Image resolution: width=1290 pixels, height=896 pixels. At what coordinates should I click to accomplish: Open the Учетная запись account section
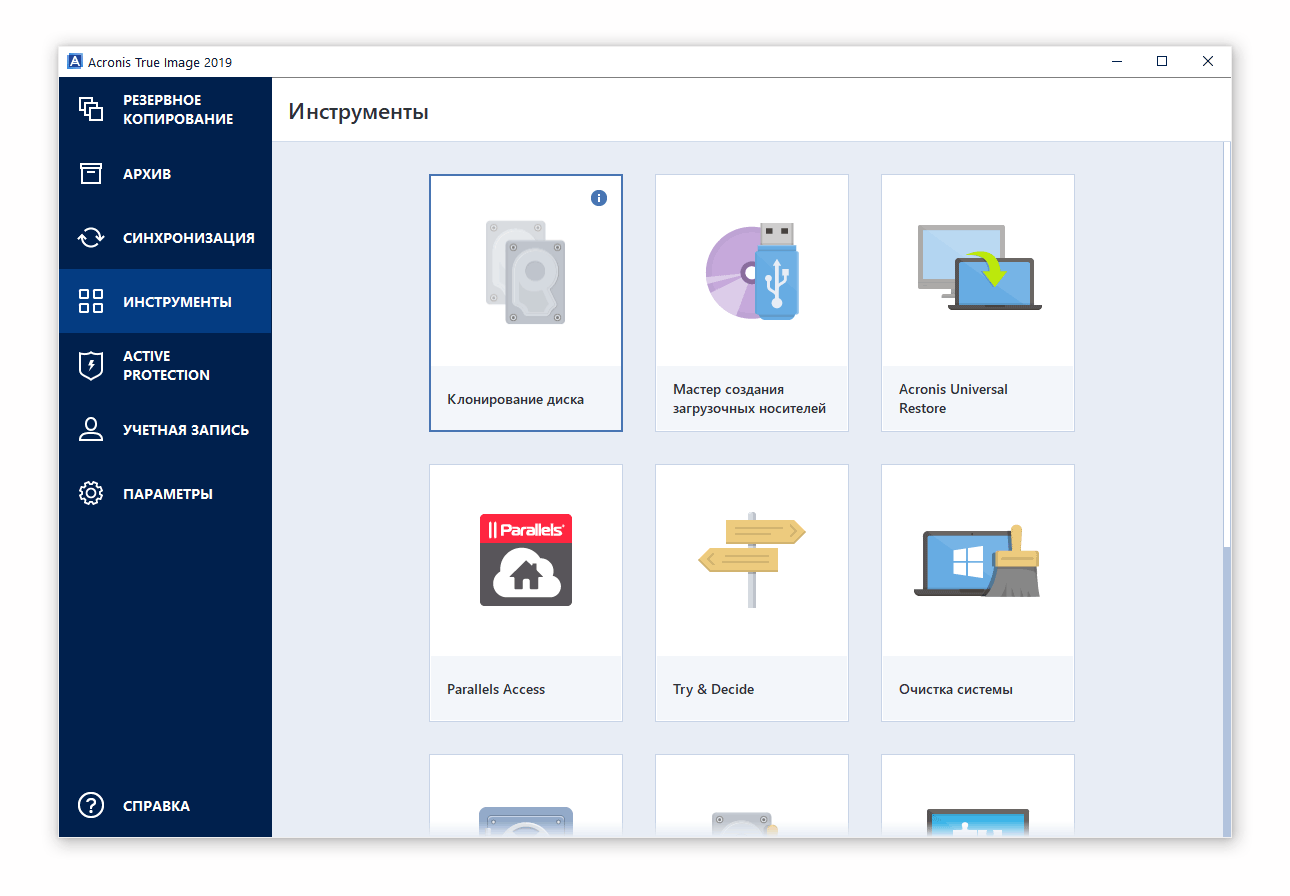[165, 429]
